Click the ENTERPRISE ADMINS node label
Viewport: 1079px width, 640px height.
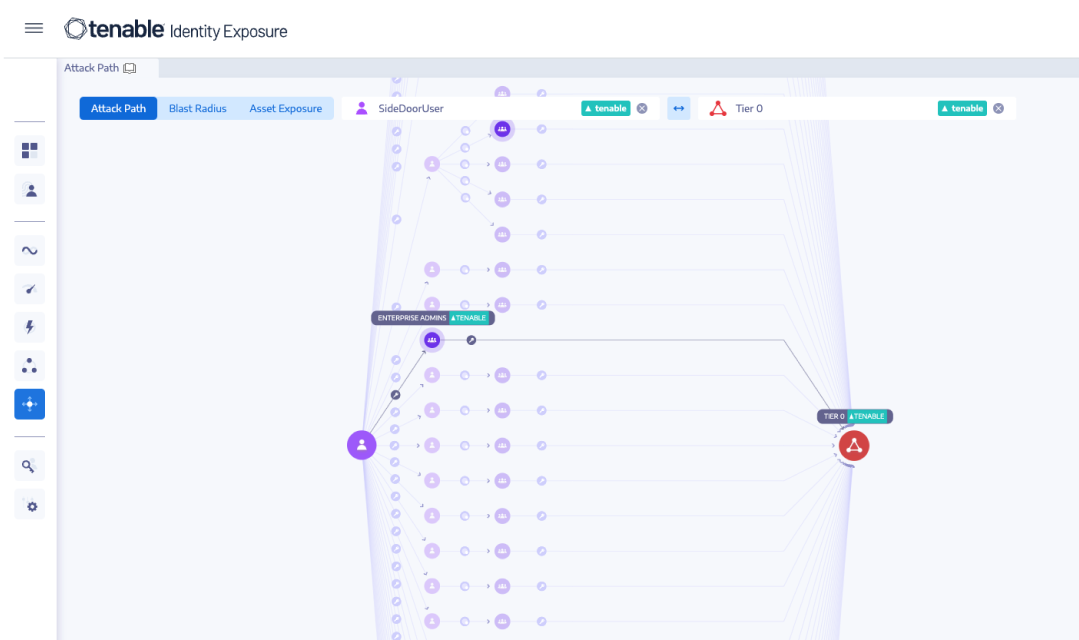pos(433,318)
